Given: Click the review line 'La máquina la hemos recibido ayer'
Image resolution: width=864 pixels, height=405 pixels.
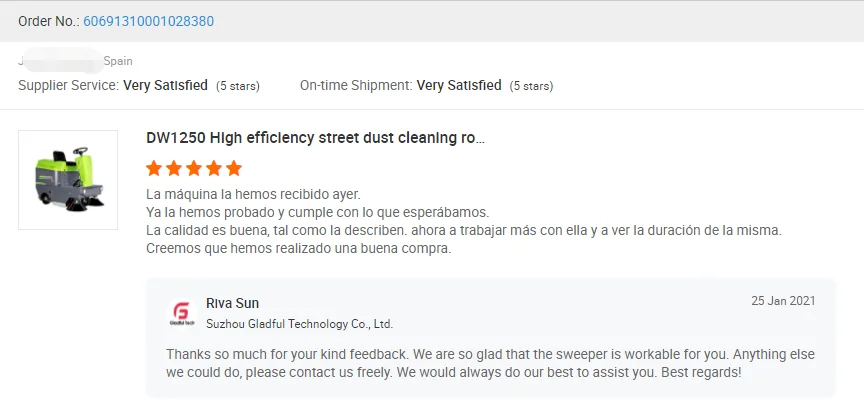Looking at the screenshot, I should [x=253, y=194].
